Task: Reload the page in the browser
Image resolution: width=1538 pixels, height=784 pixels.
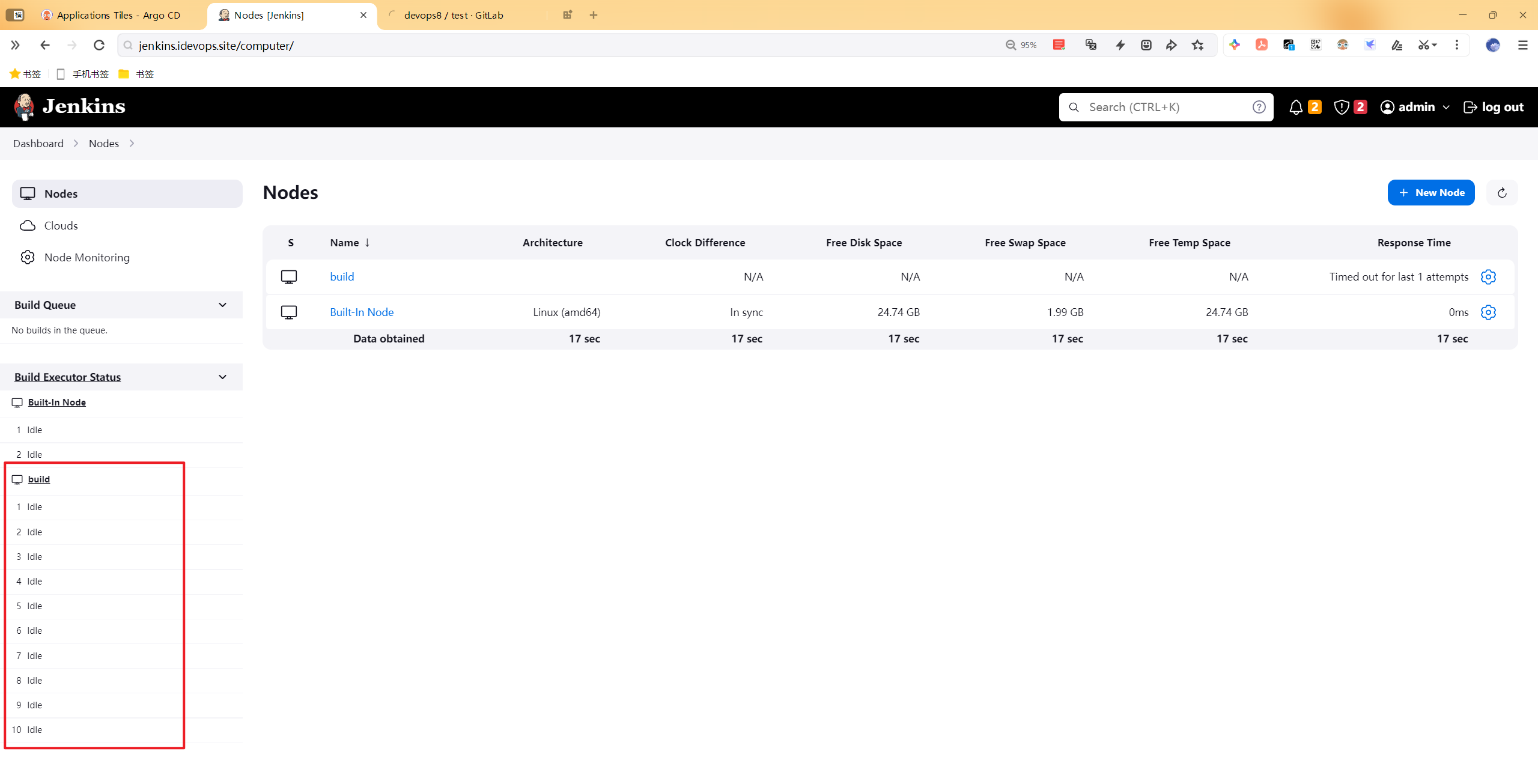Action: coord(99,45)
